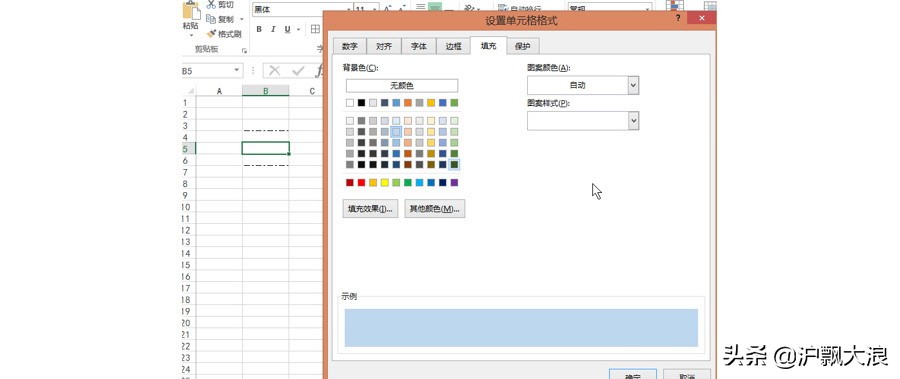Pick the green swatch in top theme row

coord(454,103)
